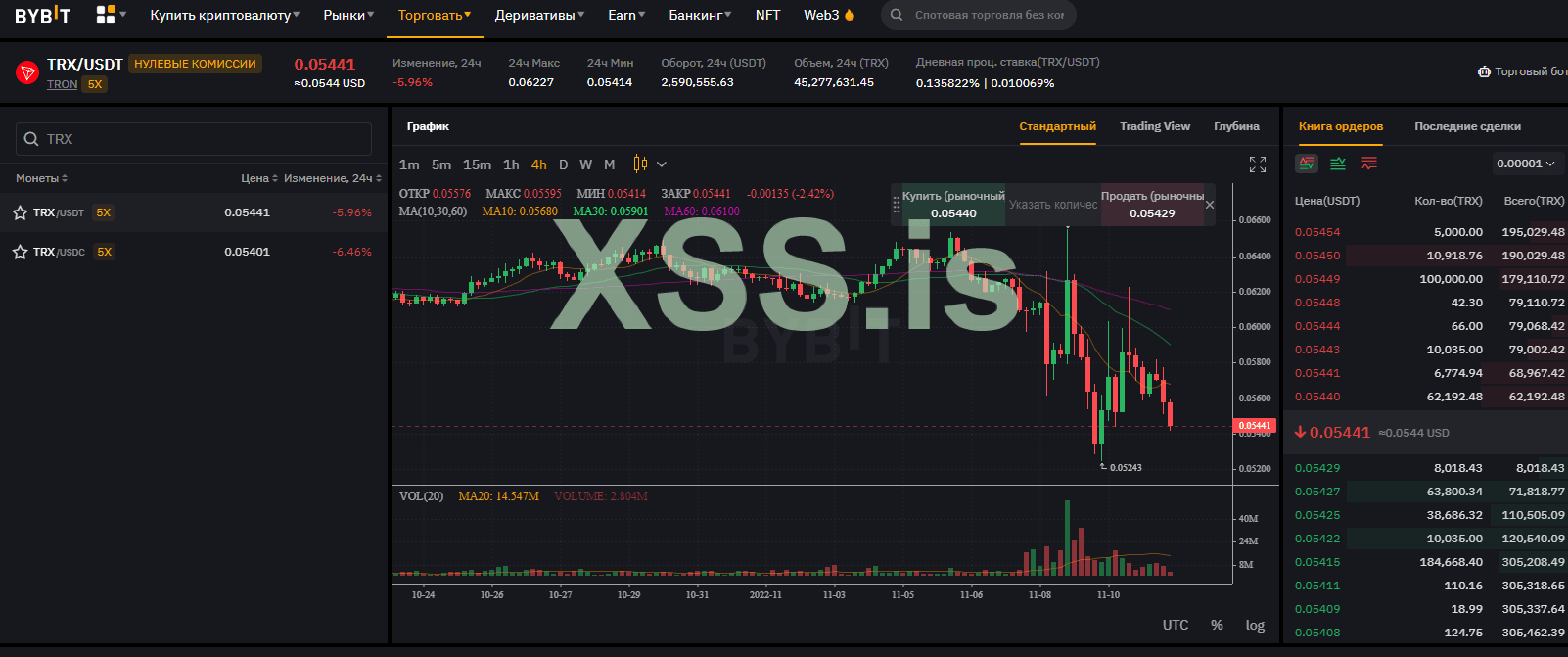Select the candlestick chart type icon
The image size is (1568, 657).
point(640,164)
